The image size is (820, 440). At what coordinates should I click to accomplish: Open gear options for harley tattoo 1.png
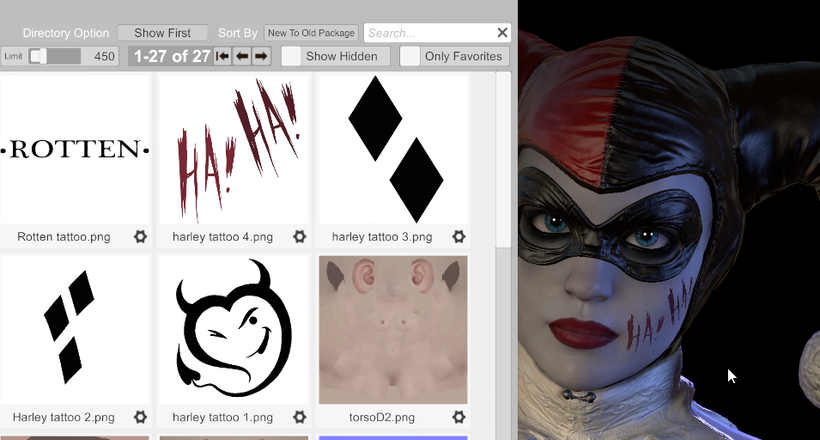tap(299, 417)
